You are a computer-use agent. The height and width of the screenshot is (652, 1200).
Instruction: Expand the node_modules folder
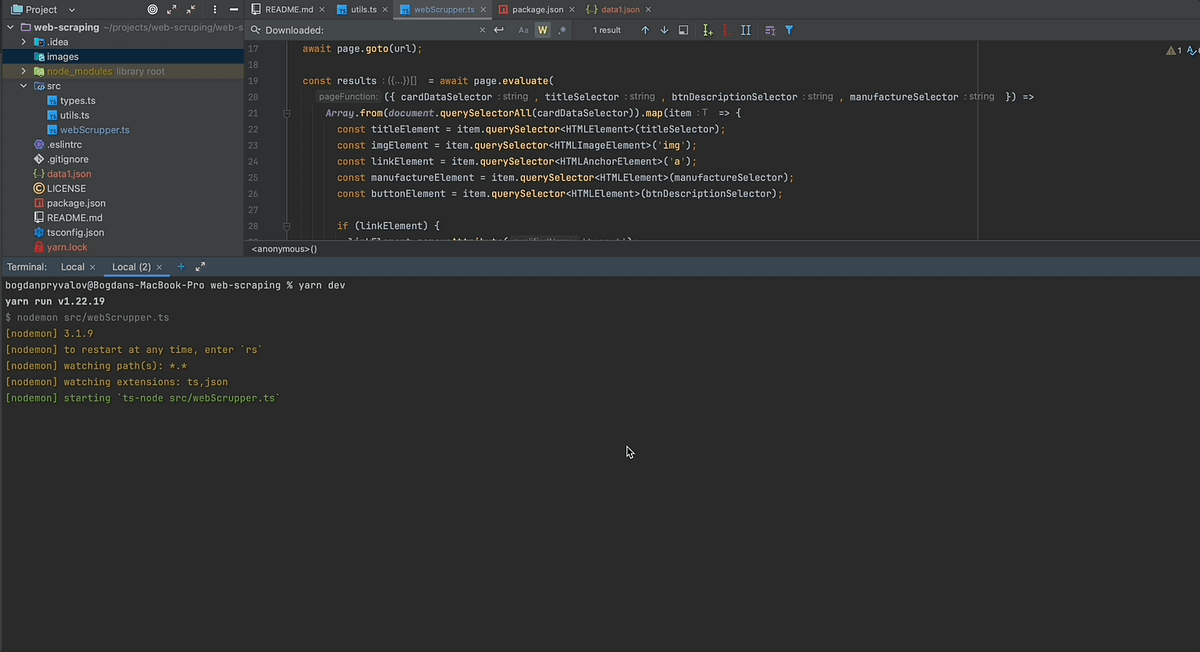24,71
